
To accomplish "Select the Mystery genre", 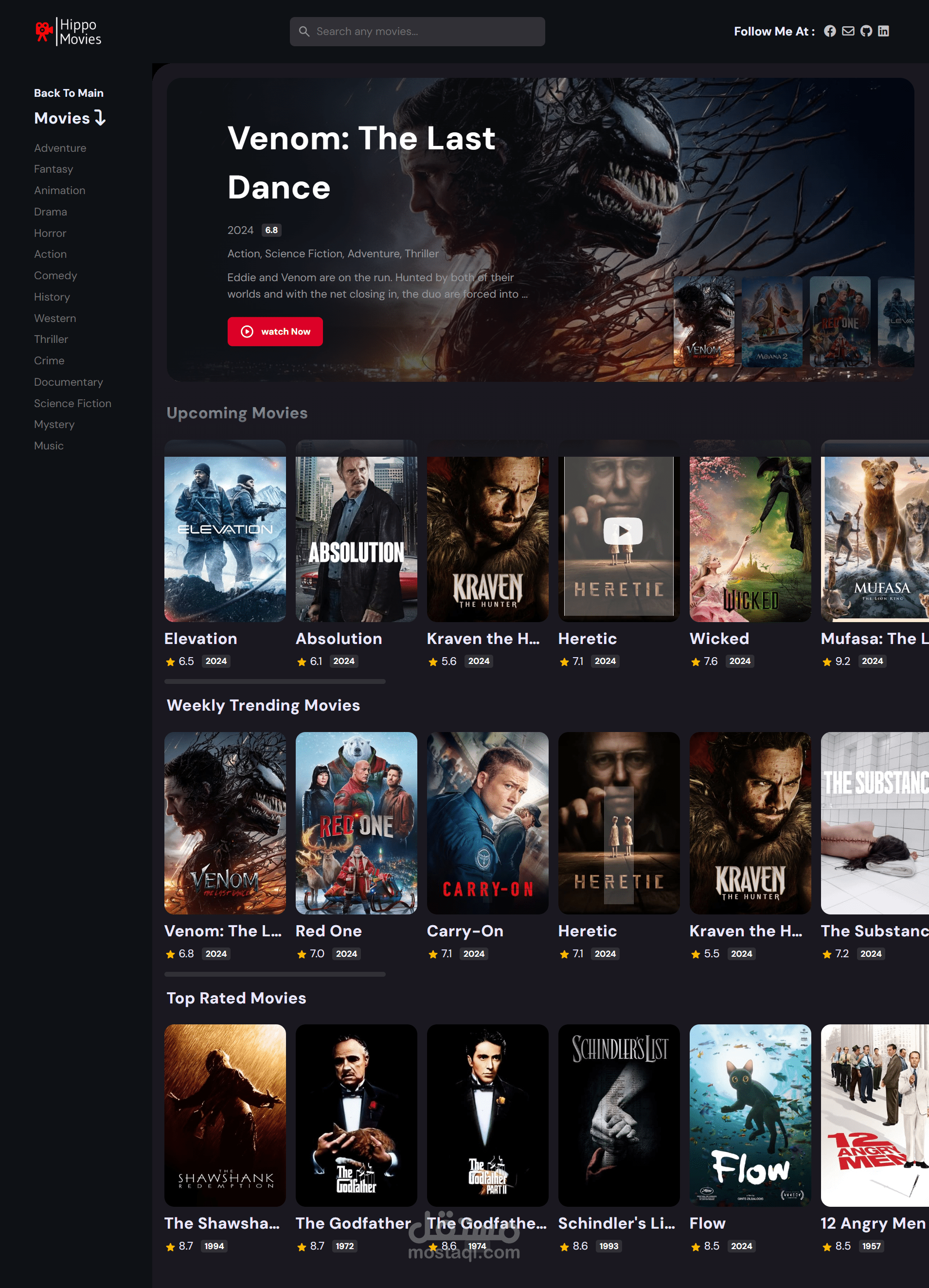I will pyautogui.click(x=54, y=424).
